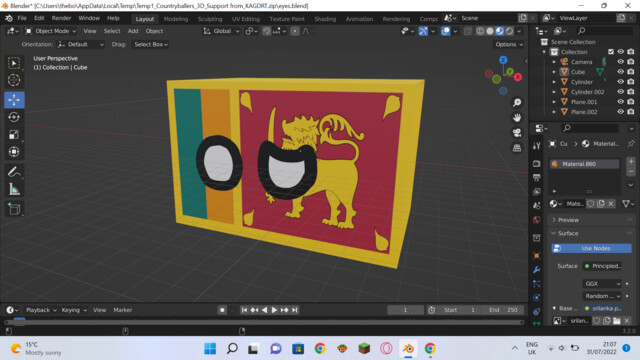Hide Plane.001 via eye icon
The height and width of the screenshot is (360, 640).
620,102
